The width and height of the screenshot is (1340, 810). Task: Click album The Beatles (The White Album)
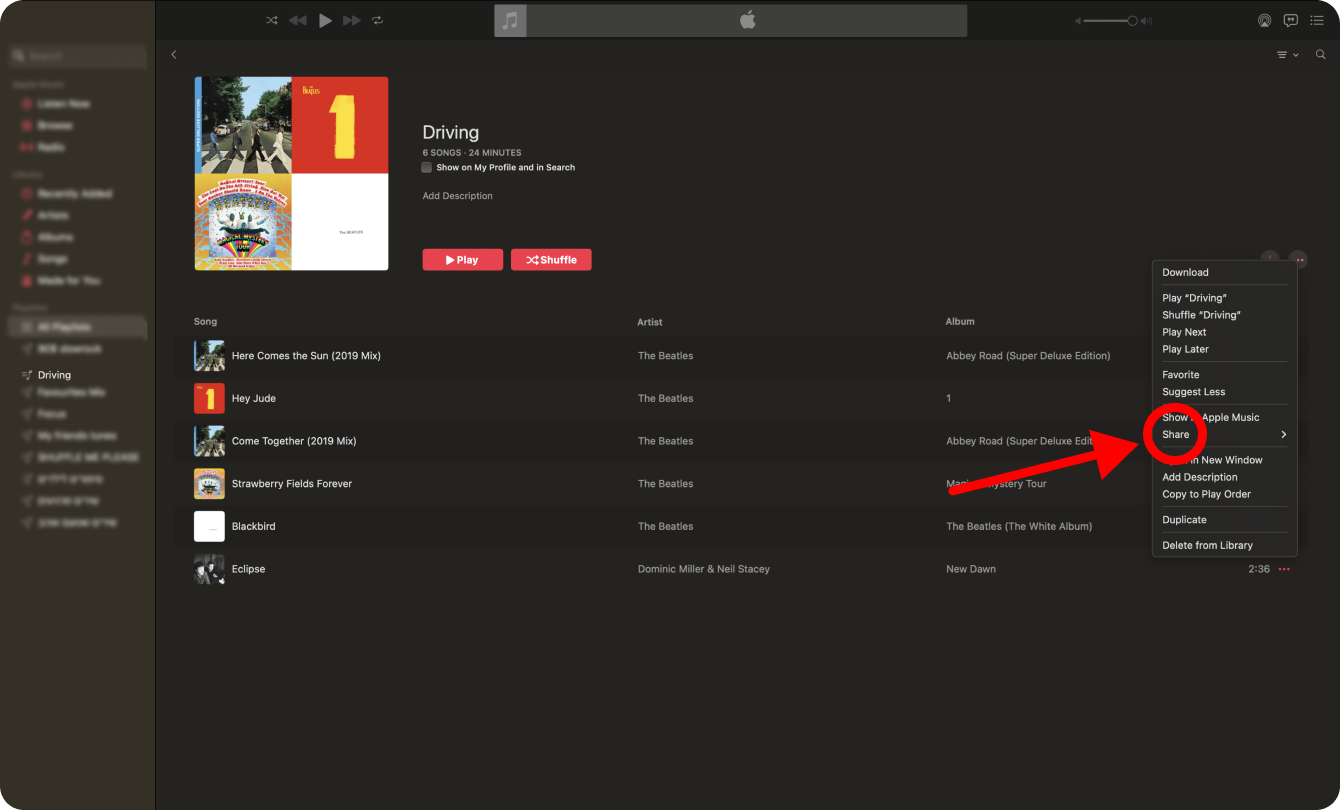click(1019, 526)
